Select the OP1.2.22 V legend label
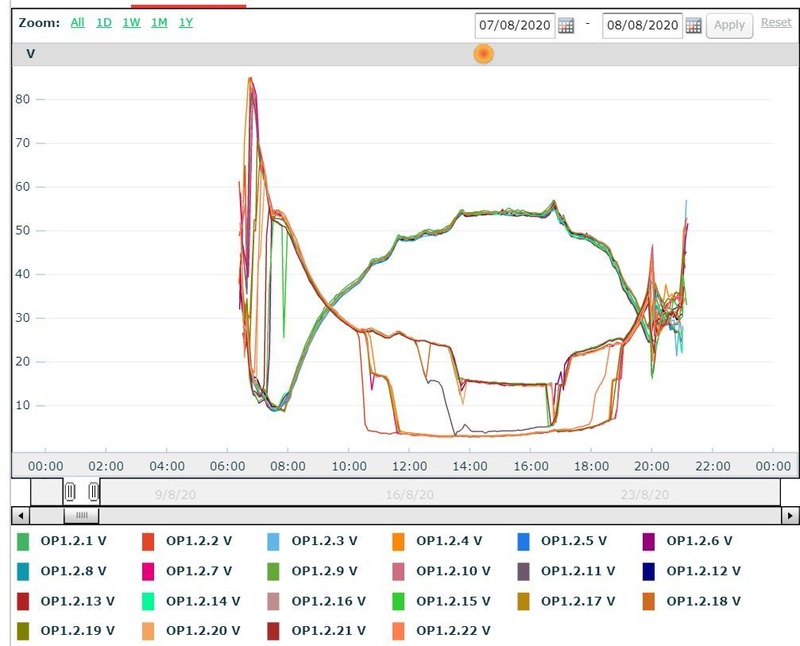This screenshot has width=800, height=646. 453,631
